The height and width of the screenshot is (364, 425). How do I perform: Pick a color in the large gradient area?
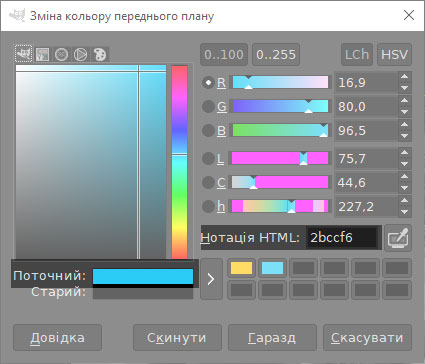91,162
